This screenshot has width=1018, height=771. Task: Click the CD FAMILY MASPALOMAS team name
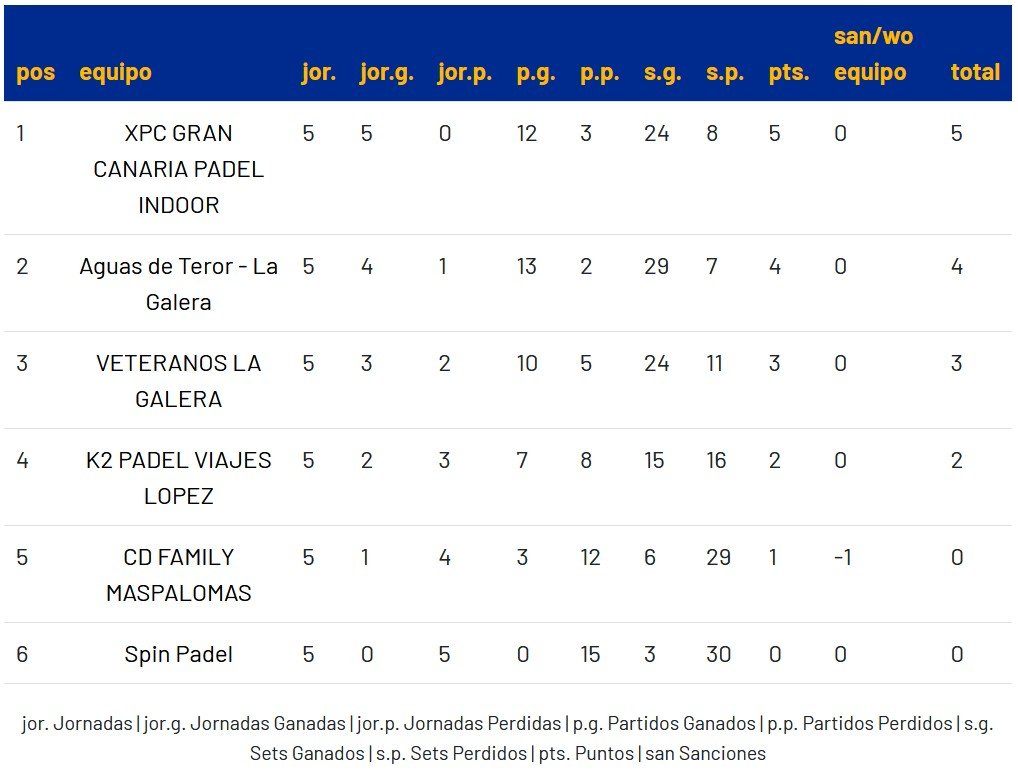pos(178,575)
